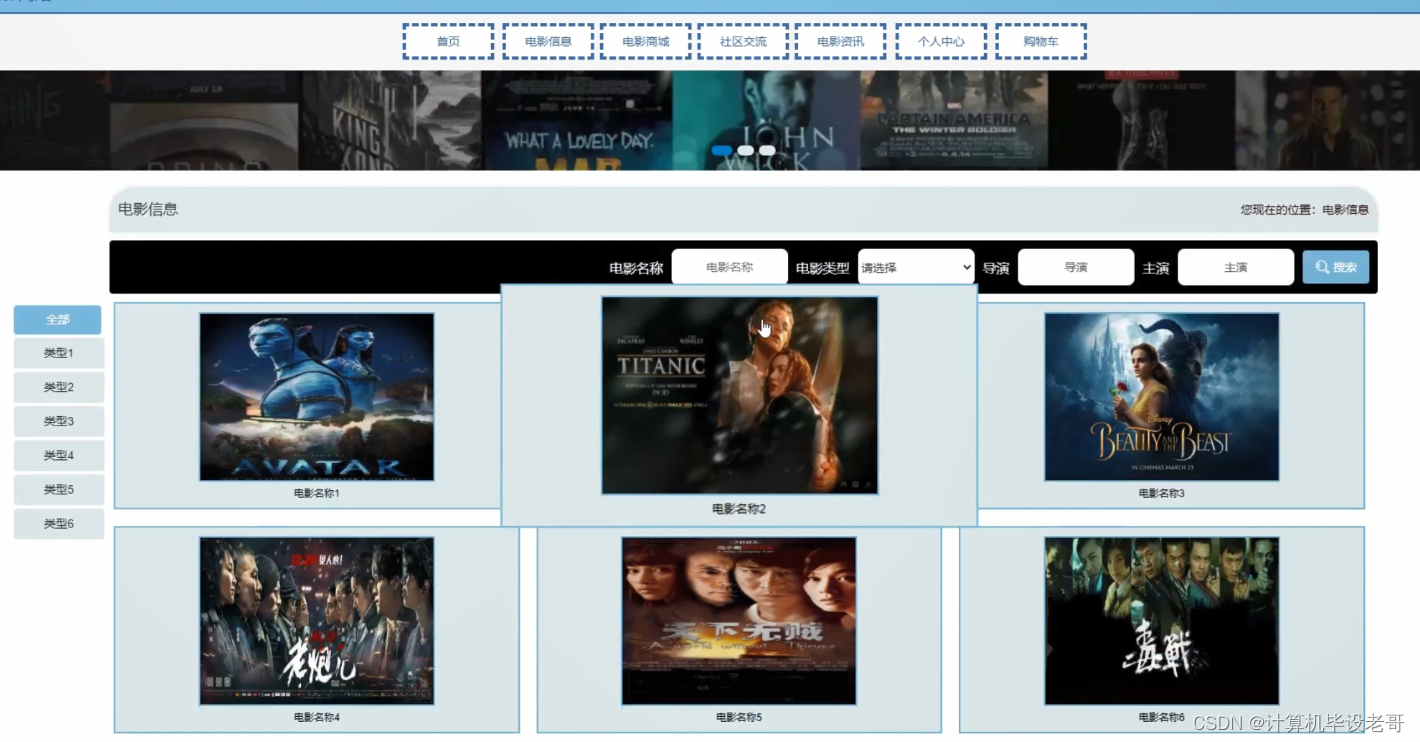
Task: Open the 首页 navigation tab
Action: pos(448,42)
